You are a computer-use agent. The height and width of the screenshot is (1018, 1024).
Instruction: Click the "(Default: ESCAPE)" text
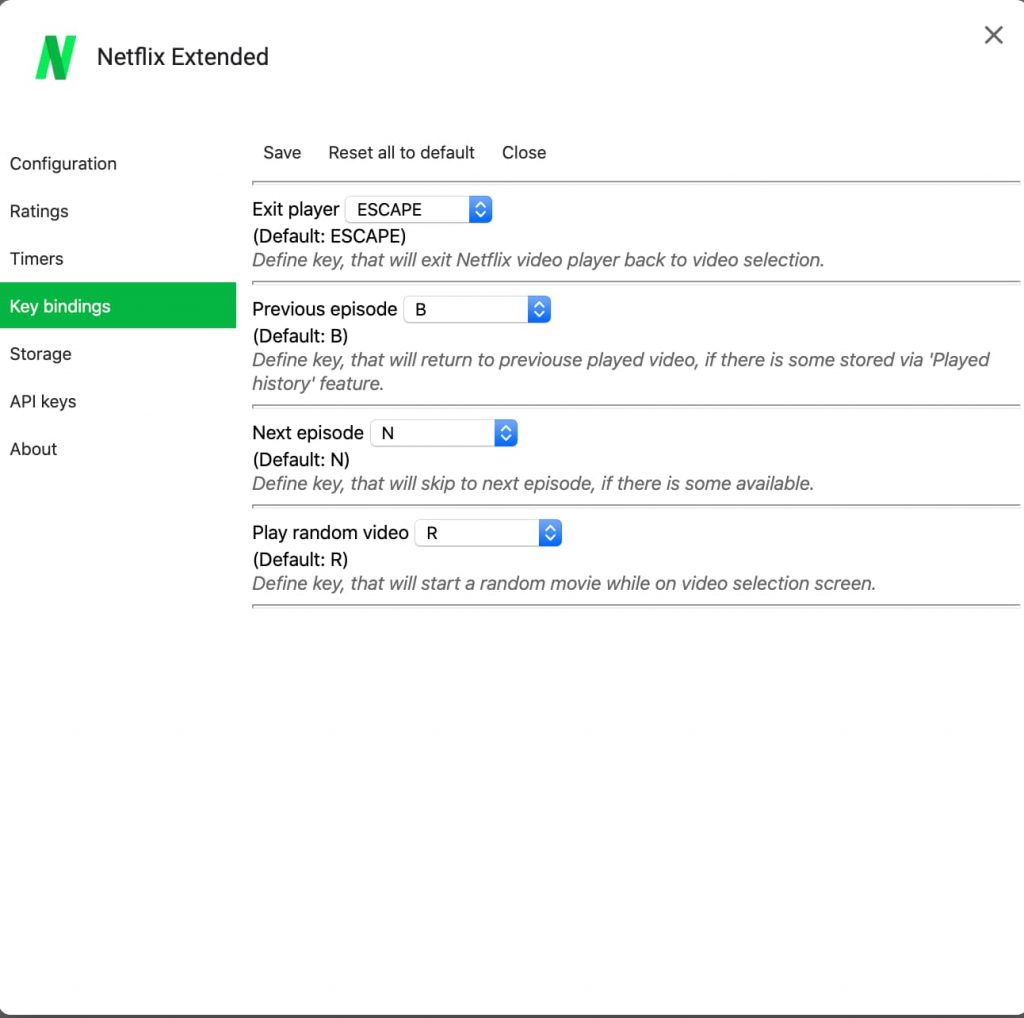pos(329,236)
